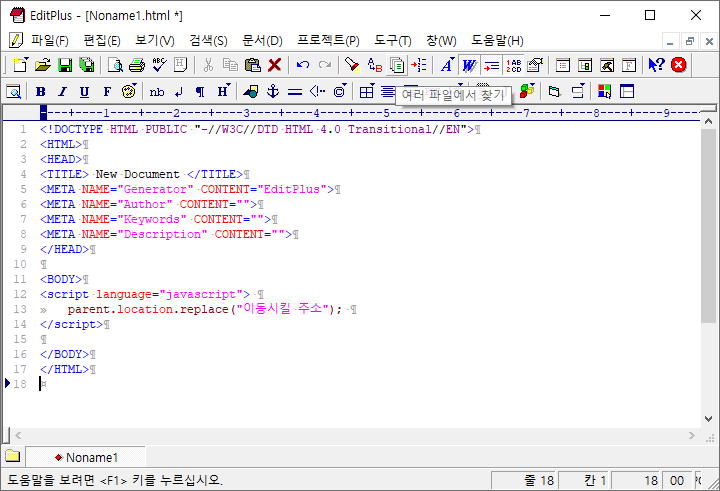Viewport: 720px width, 491px height.
Task: Click the disabled Cut scissors icon
Action: pos(208,65)
